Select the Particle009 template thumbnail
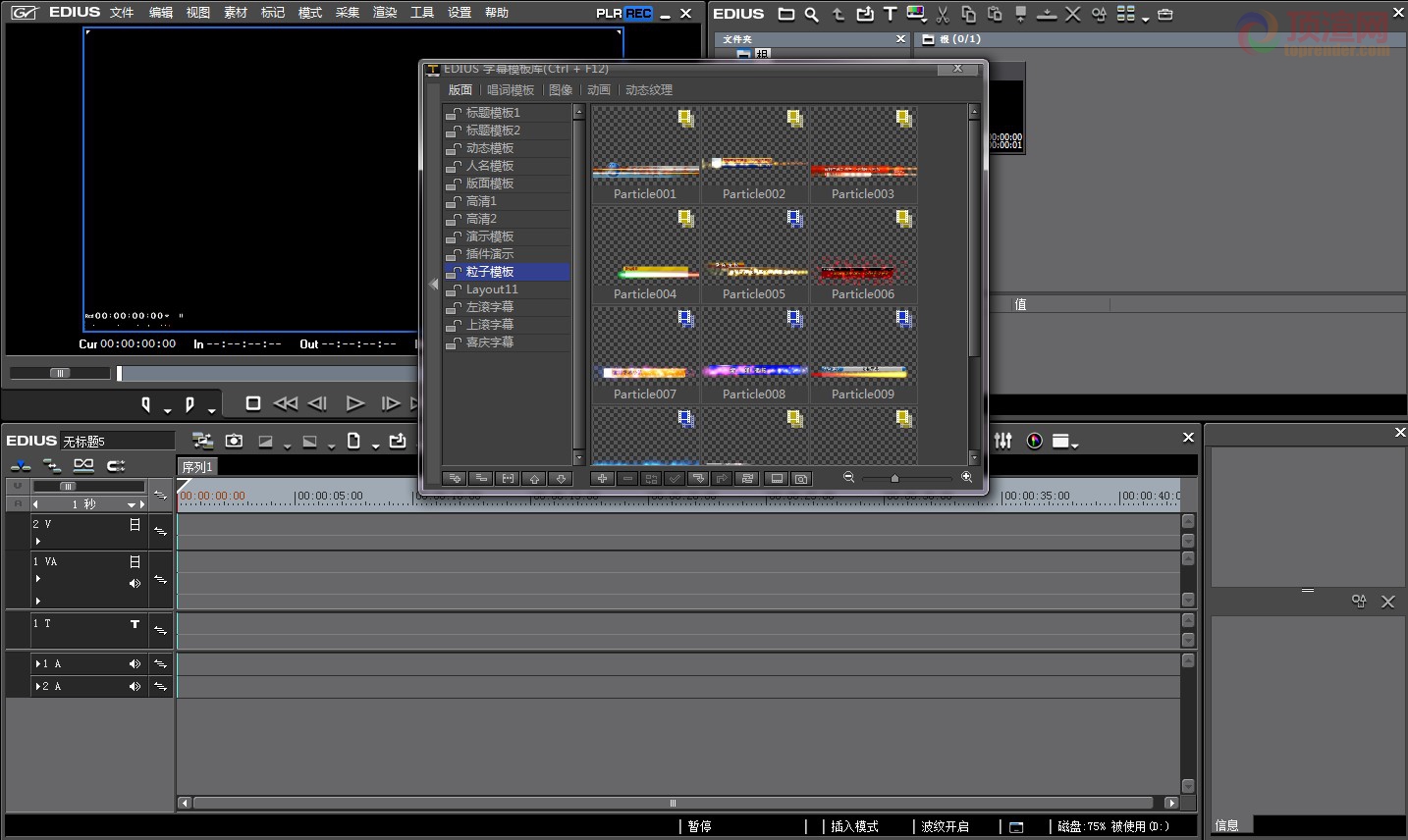This screenshot has height=840, width=1408. [863, 354]
